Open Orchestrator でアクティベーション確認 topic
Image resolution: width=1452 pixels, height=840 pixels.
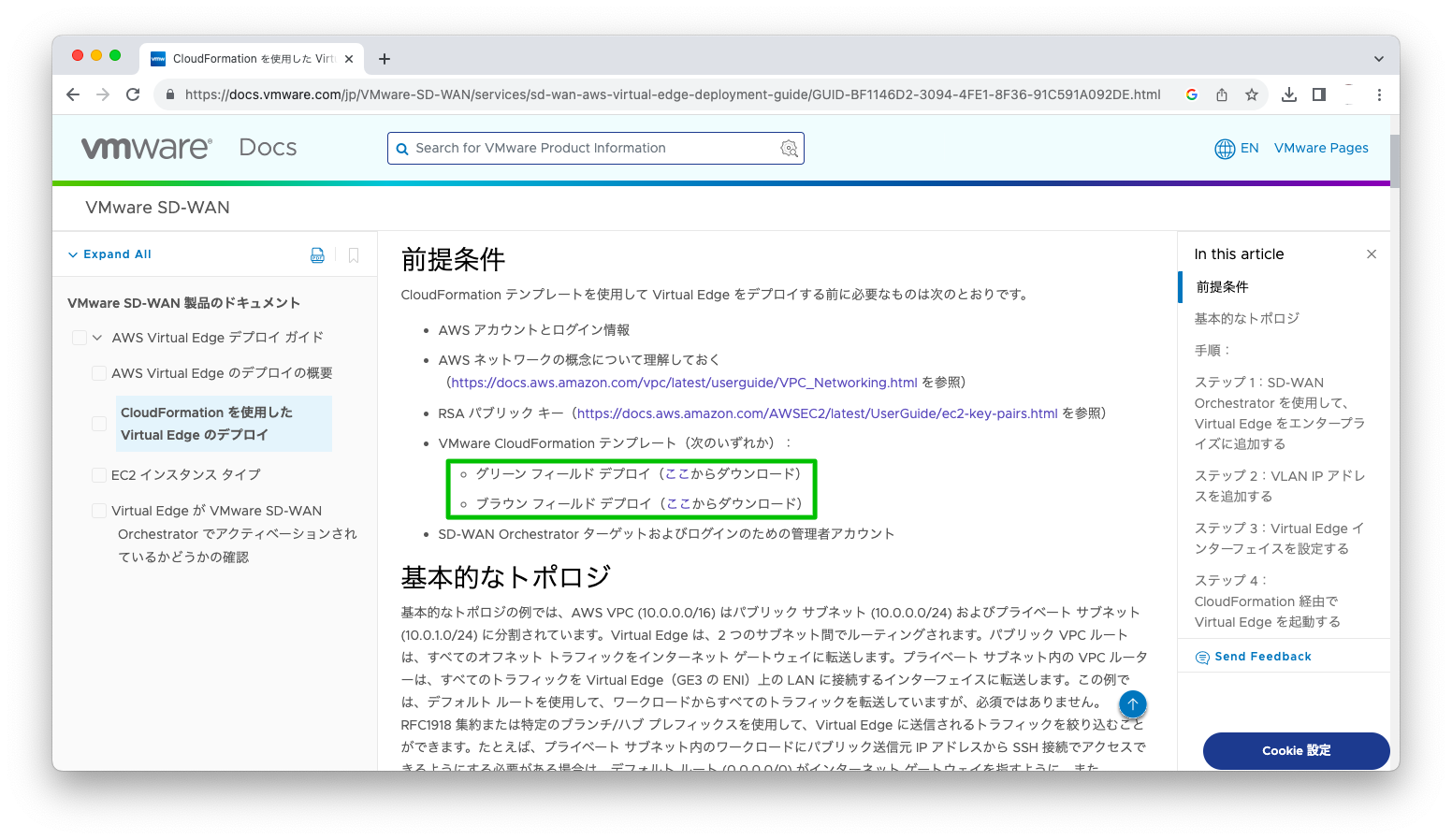pos(234,534)
